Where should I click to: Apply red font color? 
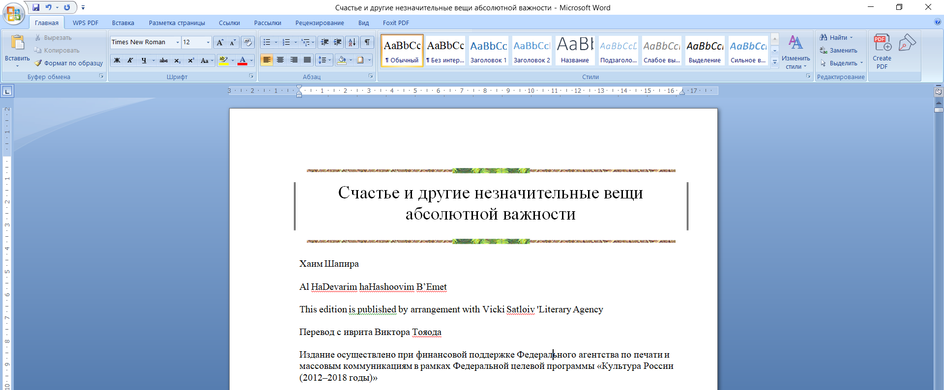point(243,60)
